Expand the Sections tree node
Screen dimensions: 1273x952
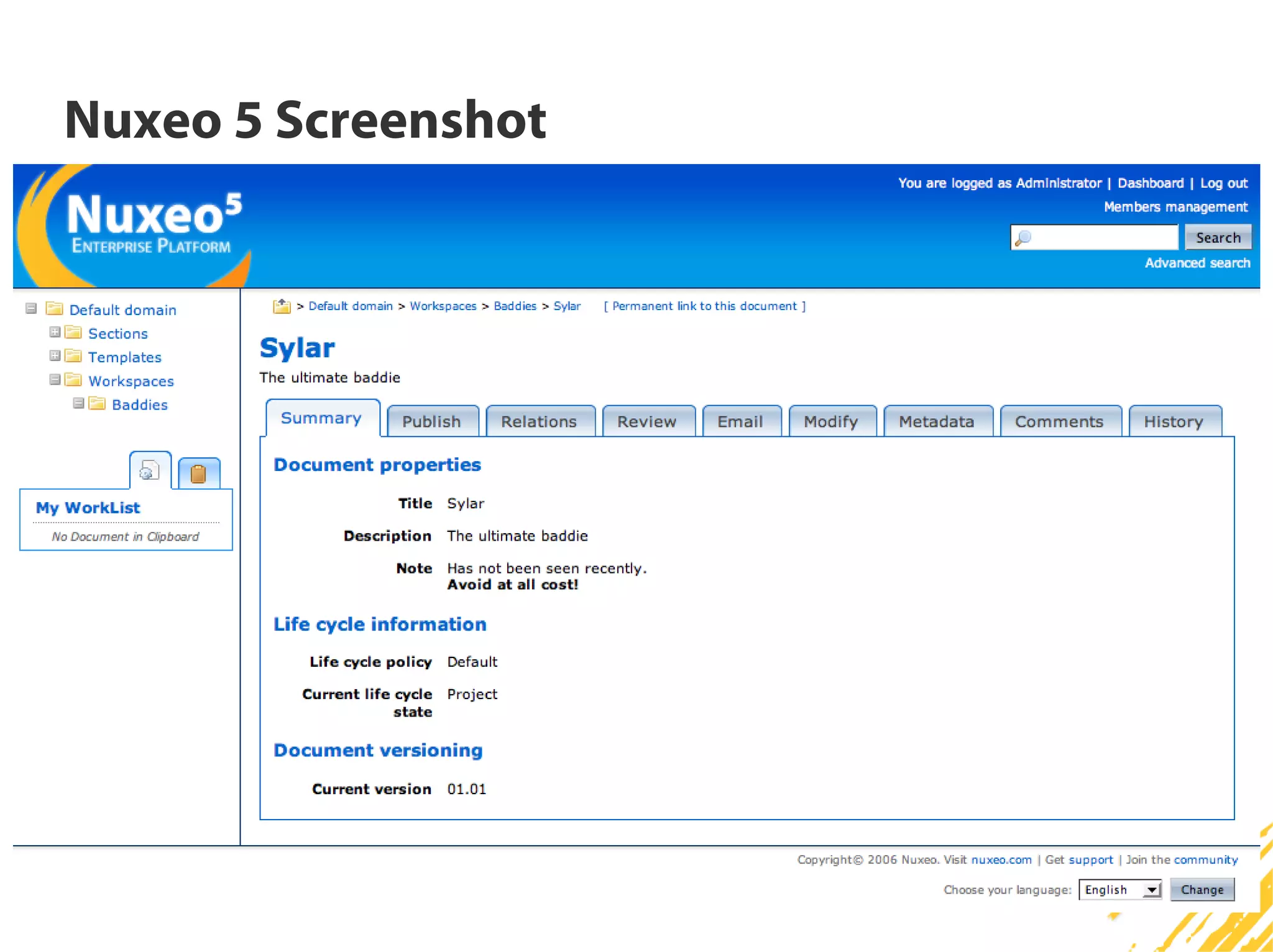pos(55,332)
